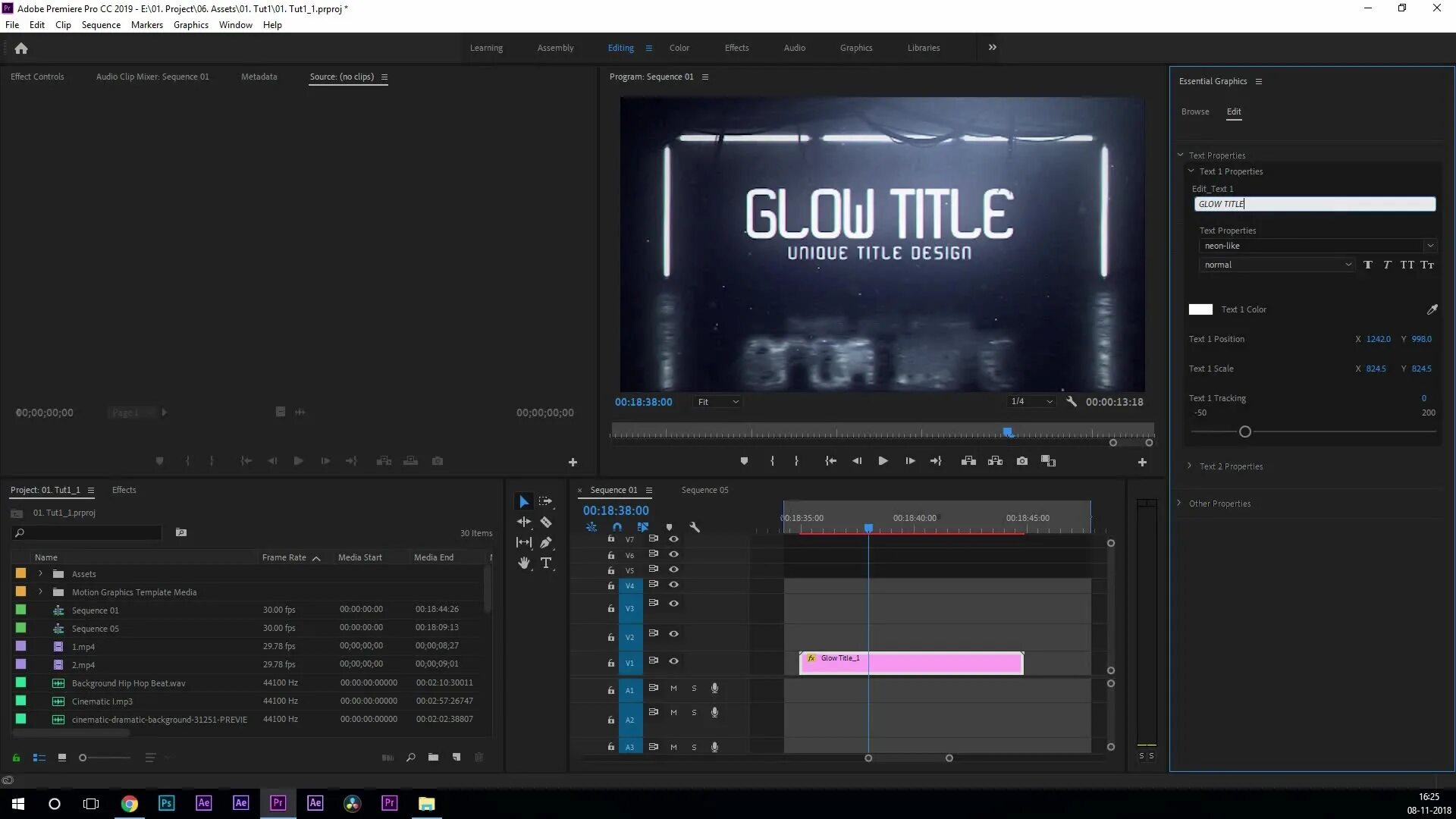Play the Program monitor sequence
This screenshot has height=819, width=1456.
pos(883,461)
